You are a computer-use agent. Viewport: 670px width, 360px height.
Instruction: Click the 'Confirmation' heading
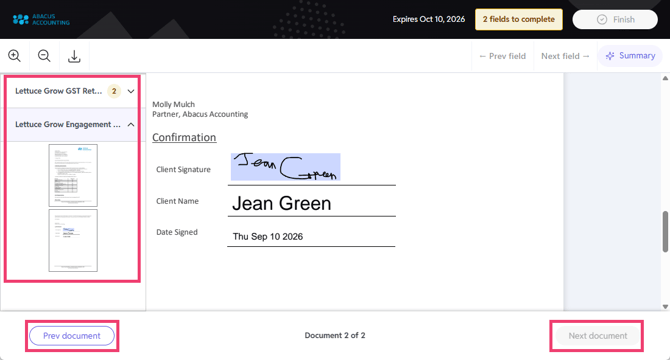click(x=184, y=137)
